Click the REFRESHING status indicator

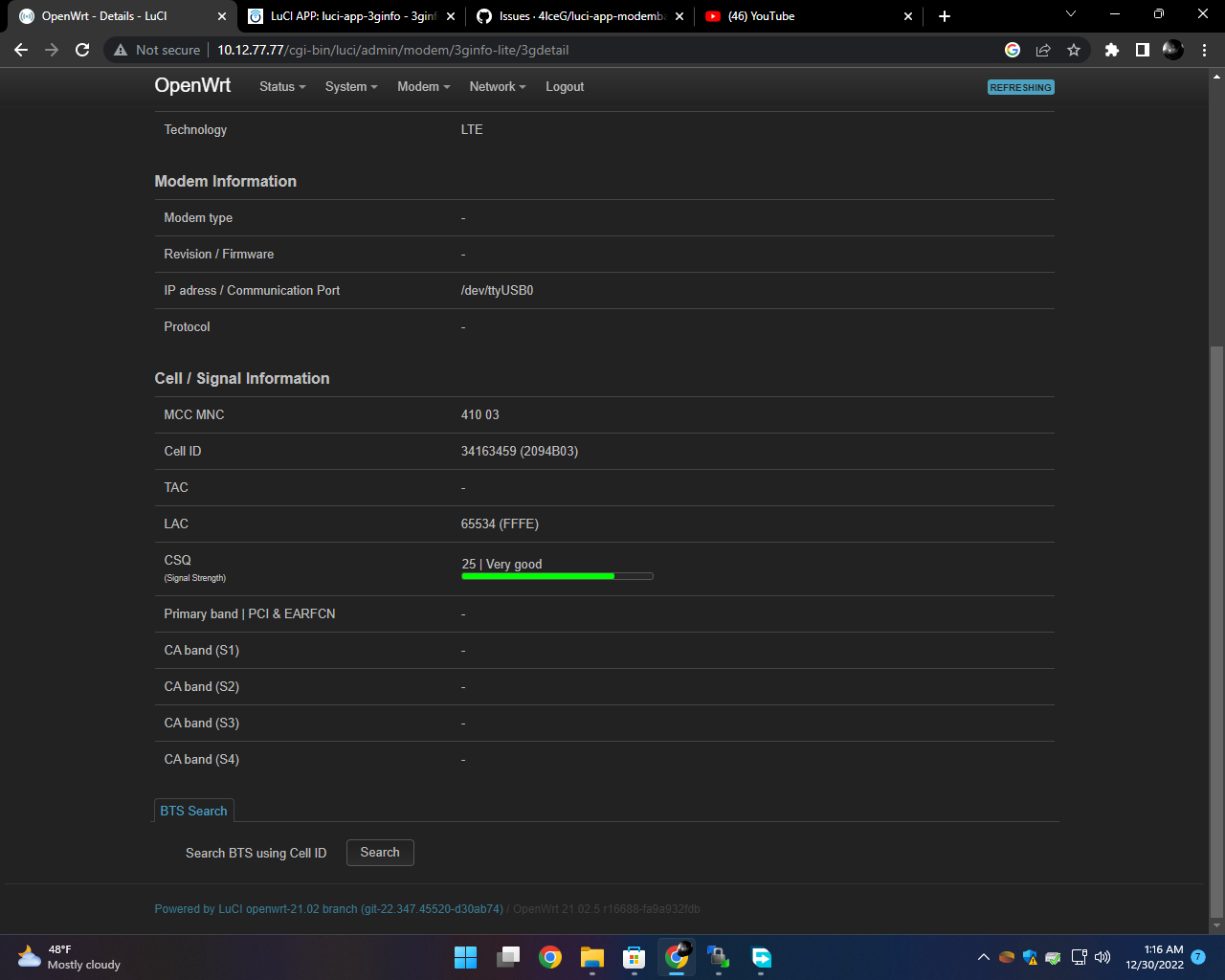[x=1020, y=86]
